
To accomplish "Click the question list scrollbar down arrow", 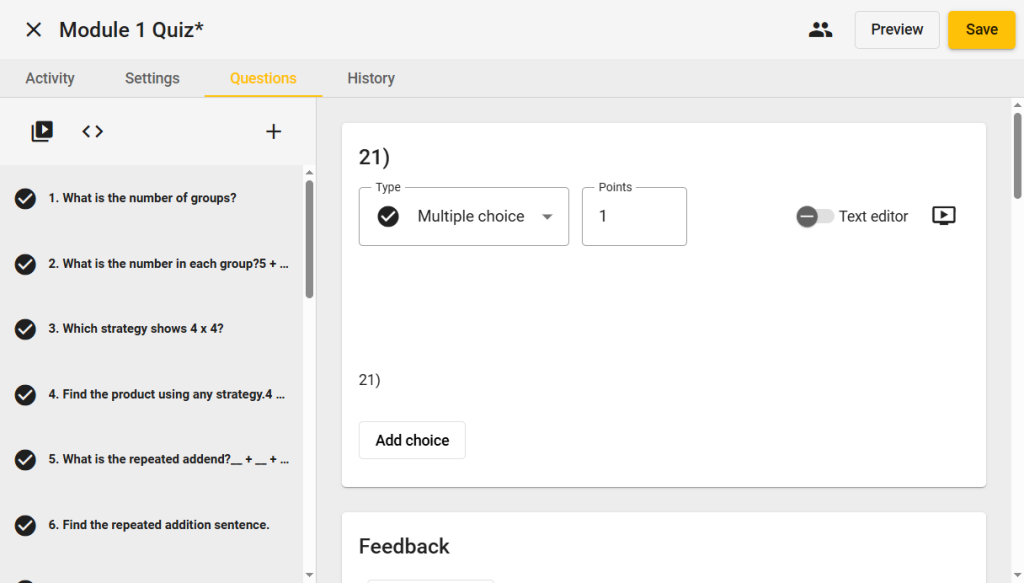I will [309, 575].
